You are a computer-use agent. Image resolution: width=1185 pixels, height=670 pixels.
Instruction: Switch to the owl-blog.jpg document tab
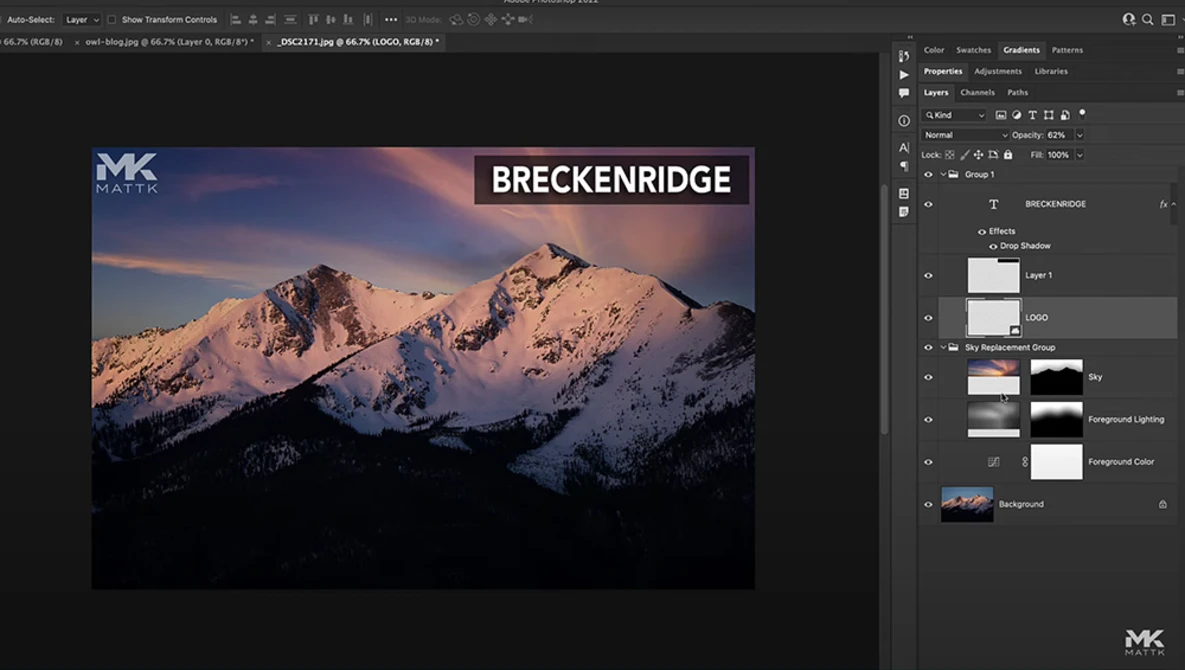(169, 42)
